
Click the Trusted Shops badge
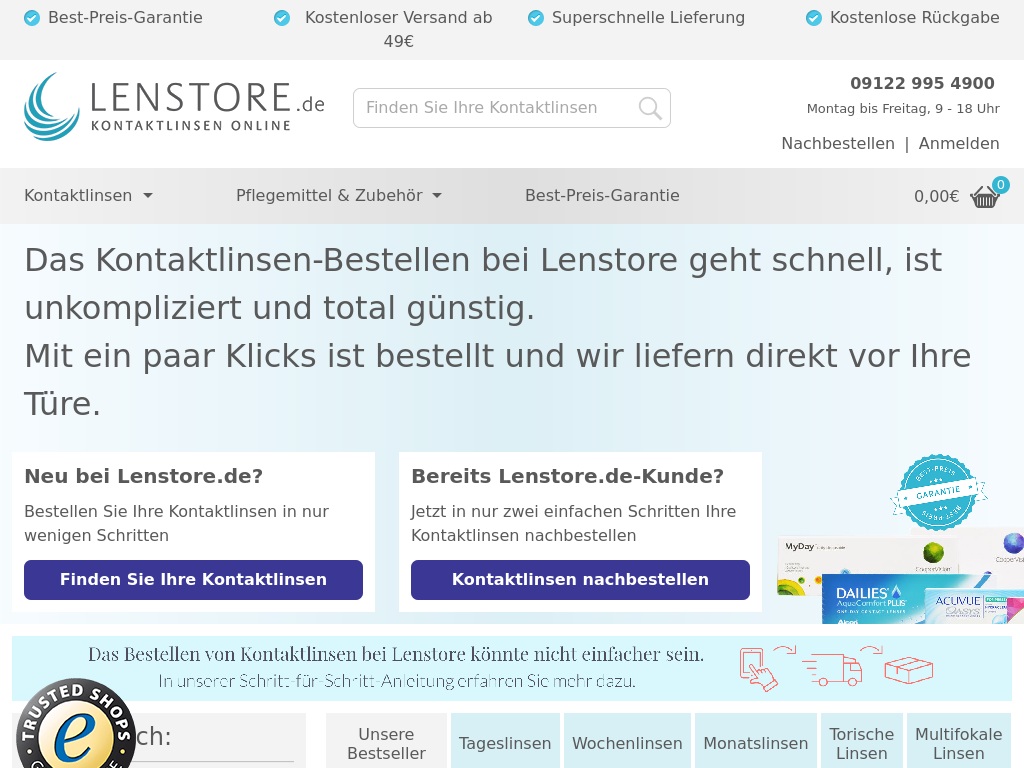(x=75, y=728)
